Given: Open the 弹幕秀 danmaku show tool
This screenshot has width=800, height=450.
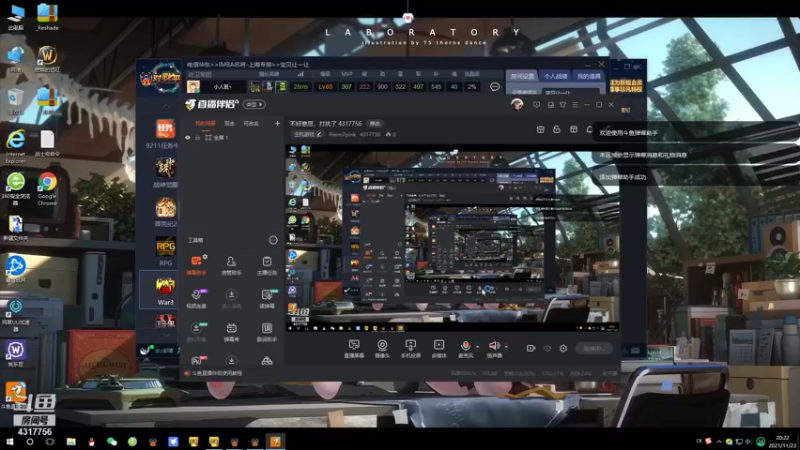Looking at the screenshot, I should (x=231, y=332).
